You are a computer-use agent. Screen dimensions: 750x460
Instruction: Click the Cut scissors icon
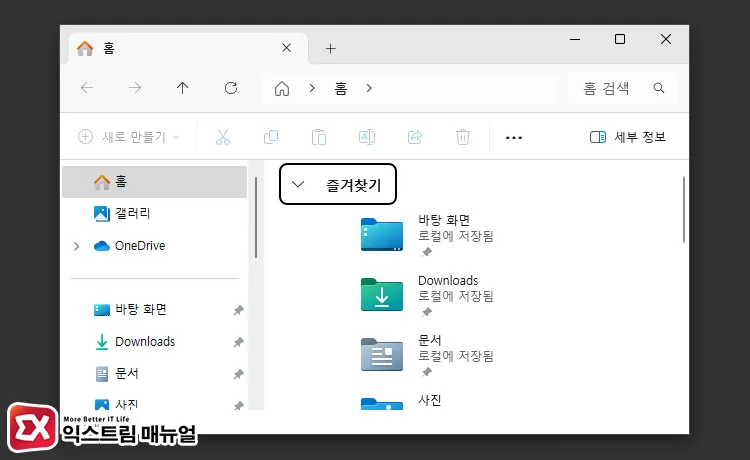tap(223, 137)
